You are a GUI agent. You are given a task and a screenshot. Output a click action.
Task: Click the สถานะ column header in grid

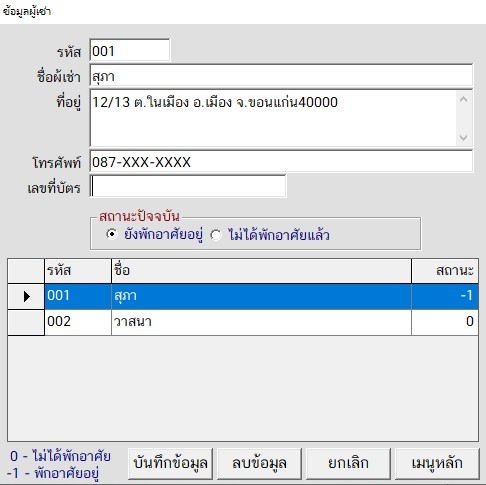click(x=445, y=271)
